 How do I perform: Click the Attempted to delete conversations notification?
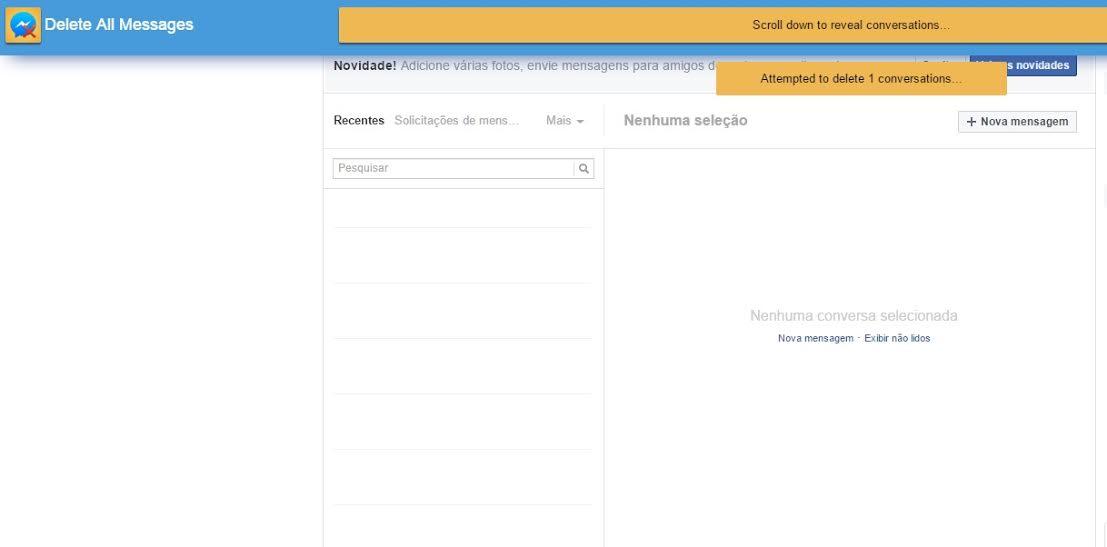(x=860, y=79)
